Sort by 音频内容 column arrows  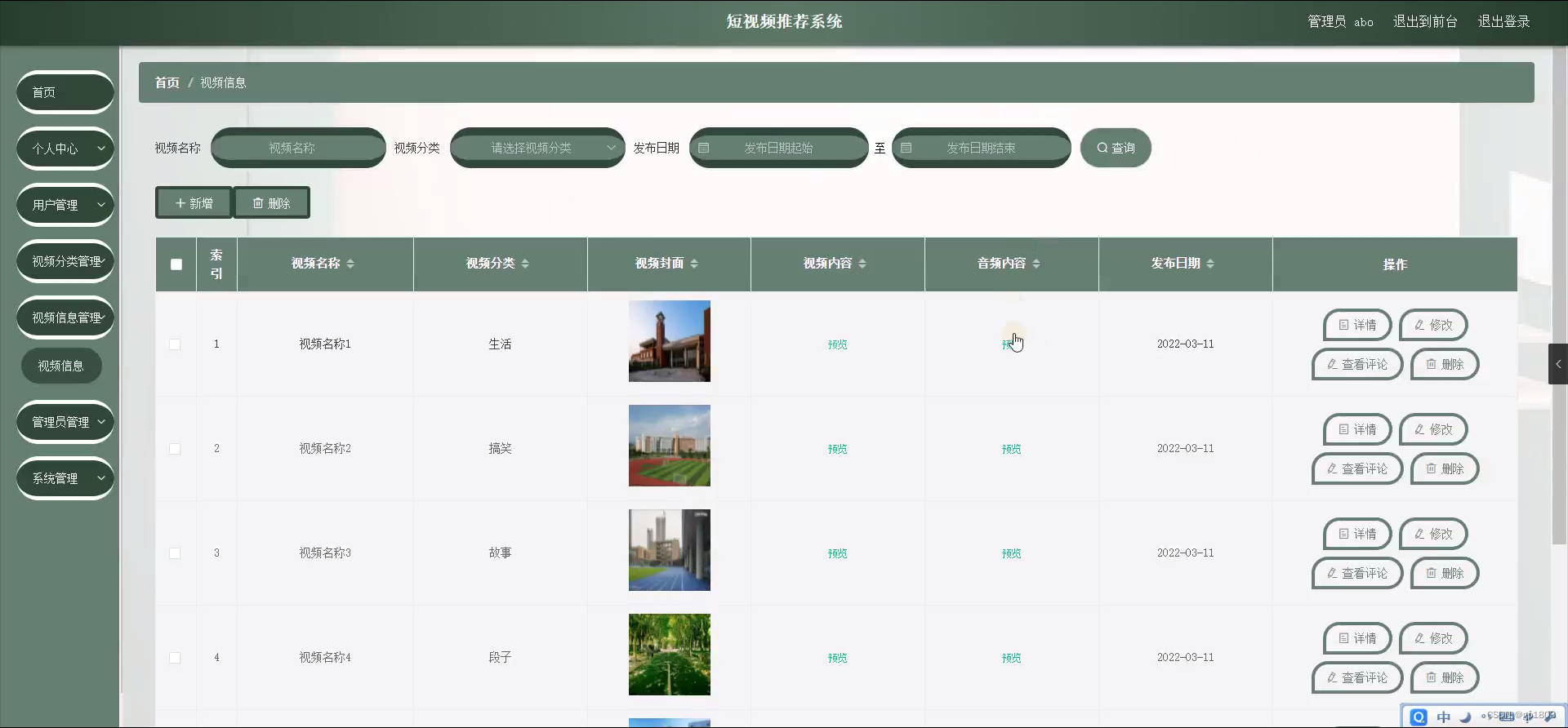[x=1036, y=264]
